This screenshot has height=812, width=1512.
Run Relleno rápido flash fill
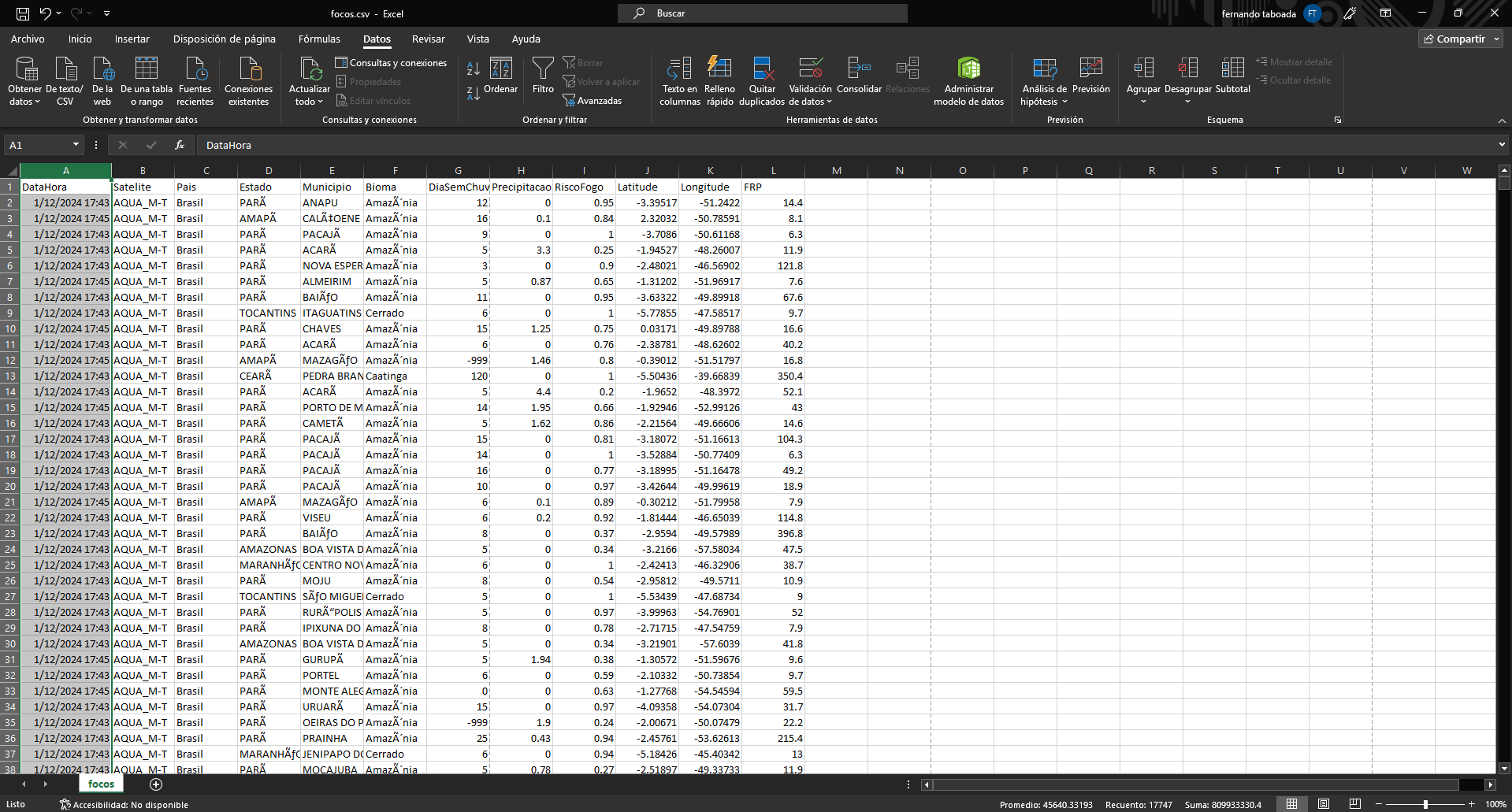(719, 69)
